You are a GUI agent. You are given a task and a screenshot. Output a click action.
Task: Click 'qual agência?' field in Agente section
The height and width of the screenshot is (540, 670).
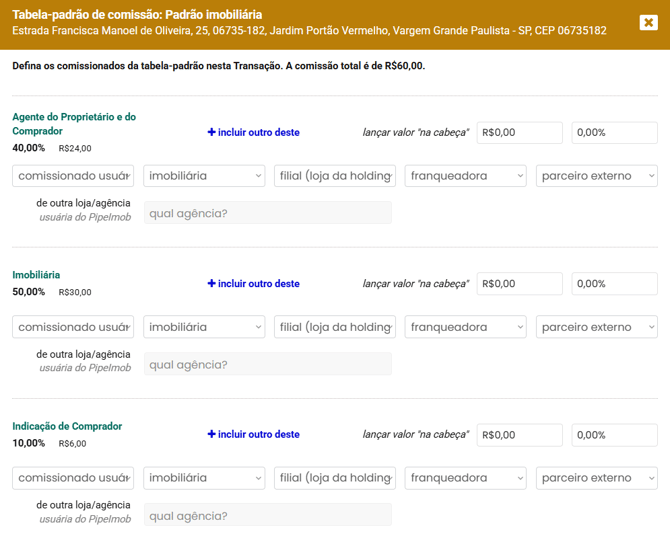point(267,213)
